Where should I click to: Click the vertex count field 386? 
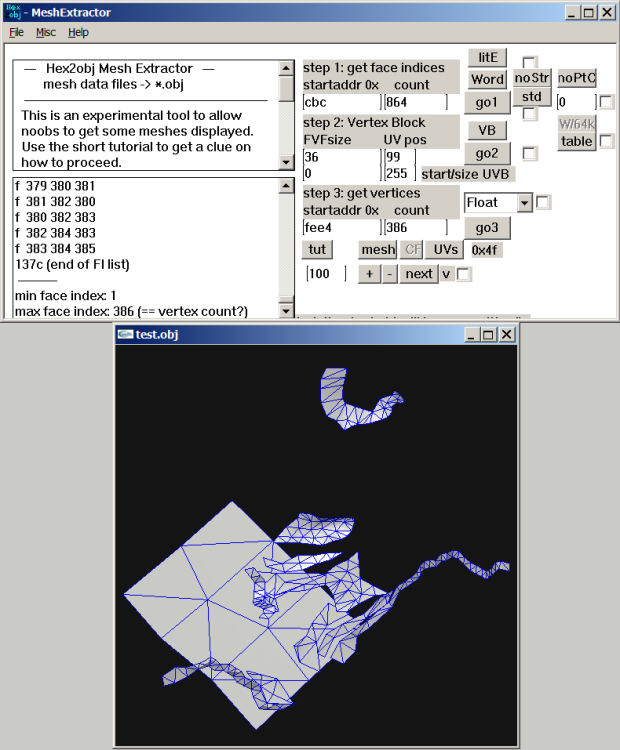(416, 228)
